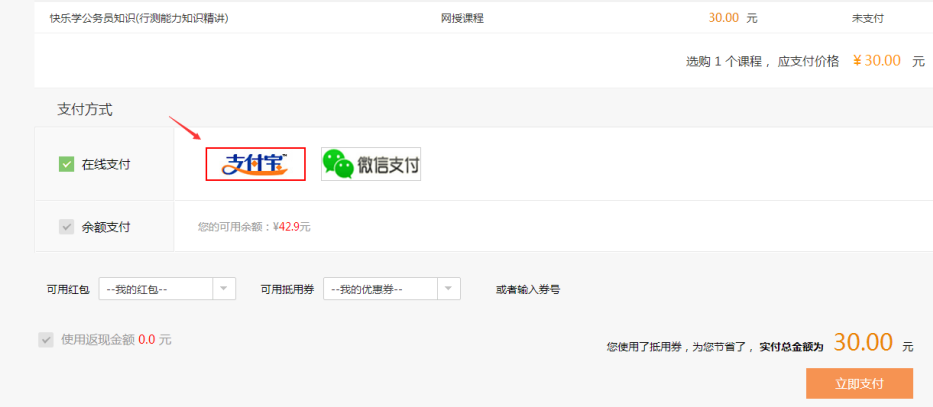Image resolution: width=933 pixels, height=407 pixels.
Task: Click the 网授课程 course type text
Action: point(462,18)
